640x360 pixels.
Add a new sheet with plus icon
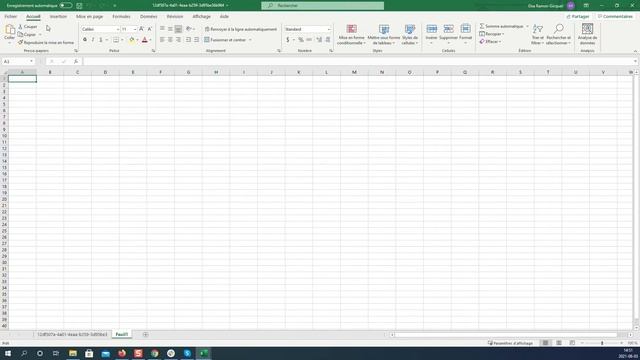pyautogui.click(x=145, y=334)
